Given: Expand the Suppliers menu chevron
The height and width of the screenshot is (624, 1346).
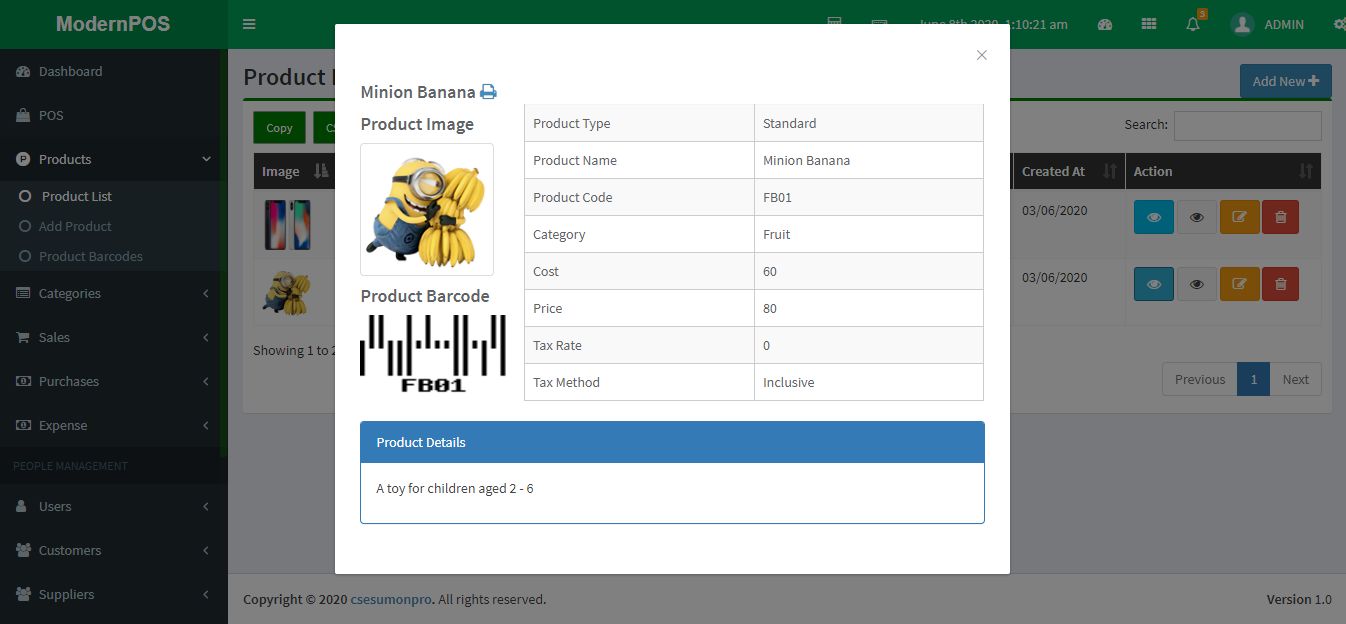Looking at the screenshot, I should pyautogui.click(x=206, y=595).
